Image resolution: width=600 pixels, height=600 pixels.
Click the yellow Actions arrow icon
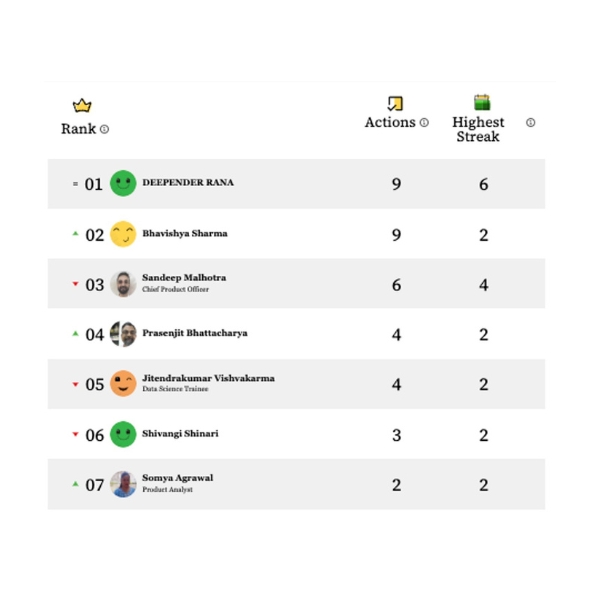point(395,103)
